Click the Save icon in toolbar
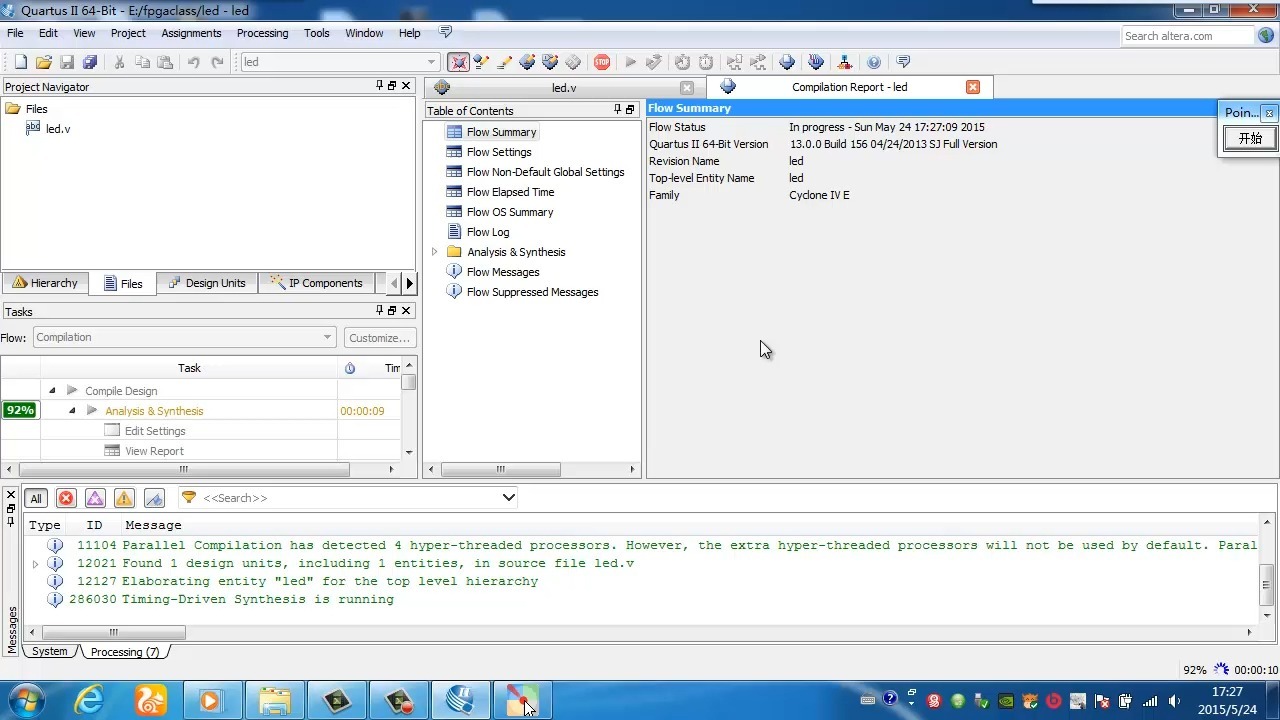 67,62
